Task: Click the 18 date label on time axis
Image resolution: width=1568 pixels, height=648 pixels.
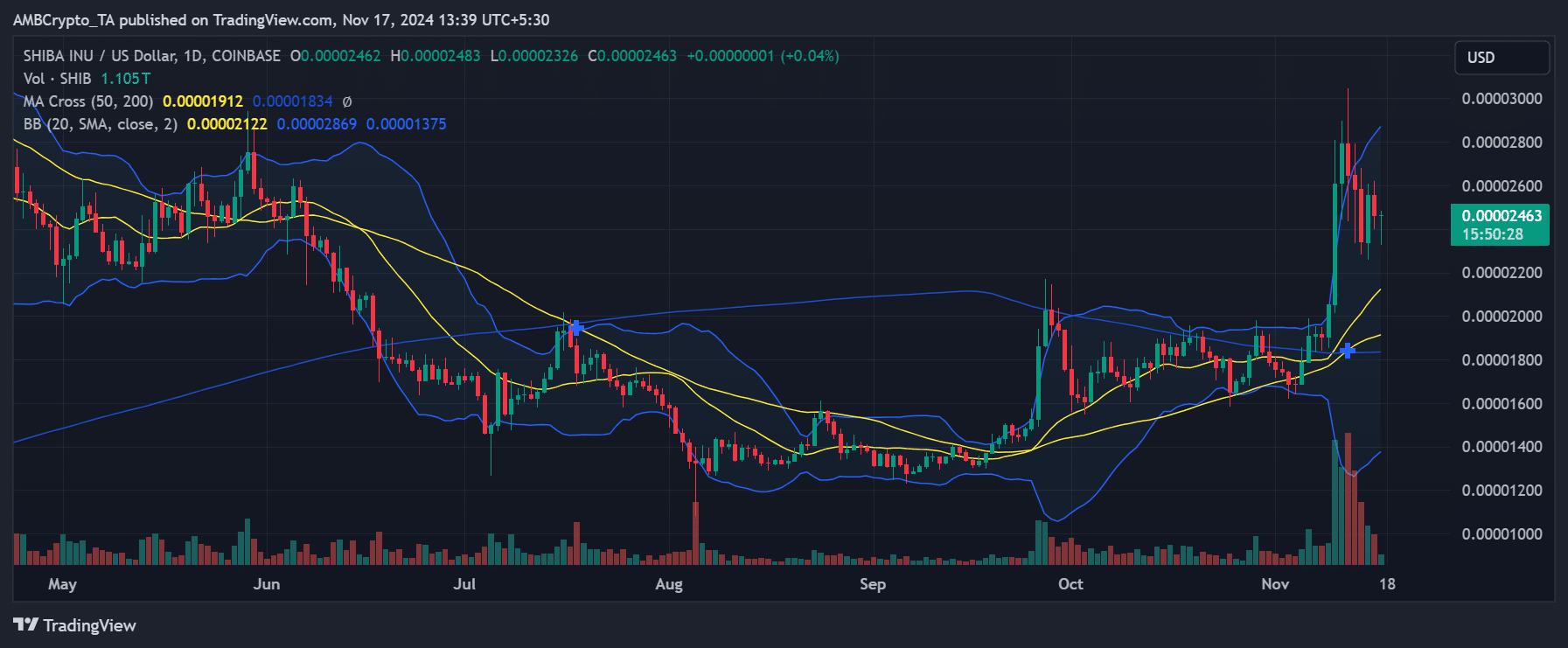Action: click(x=1387, y=584)
